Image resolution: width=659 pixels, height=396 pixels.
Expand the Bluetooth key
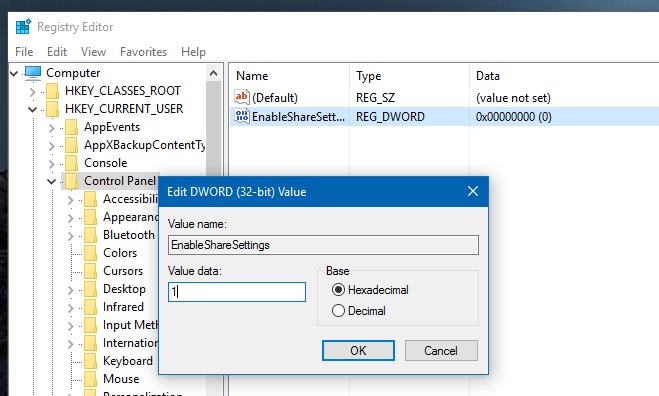[71, 236]
